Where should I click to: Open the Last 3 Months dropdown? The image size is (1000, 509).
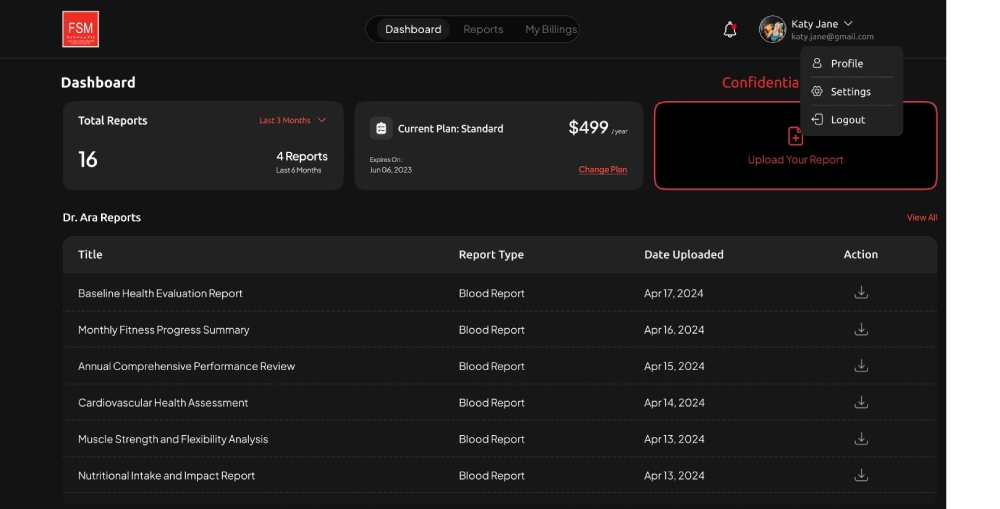coord(293,120)
